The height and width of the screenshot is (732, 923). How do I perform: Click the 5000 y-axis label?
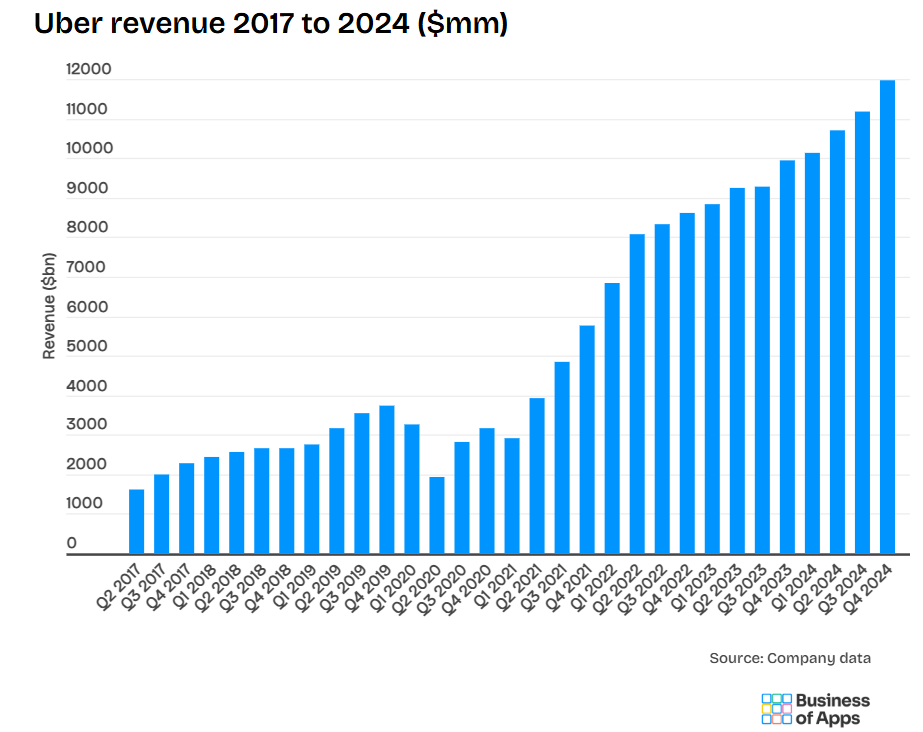click(87, 346)
